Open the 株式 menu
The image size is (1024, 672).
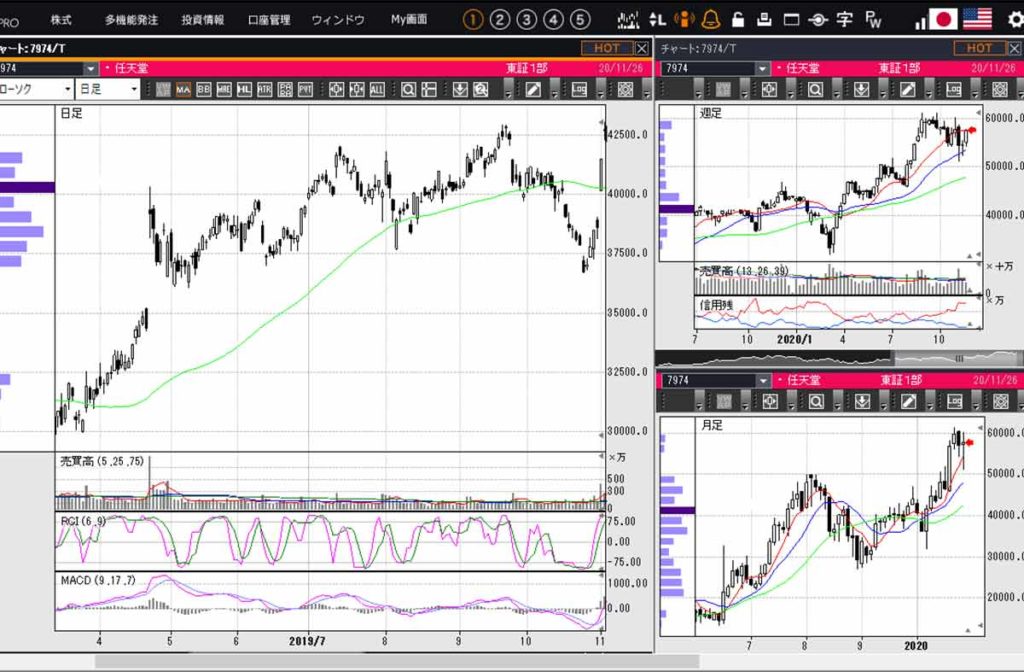(61, 20)
